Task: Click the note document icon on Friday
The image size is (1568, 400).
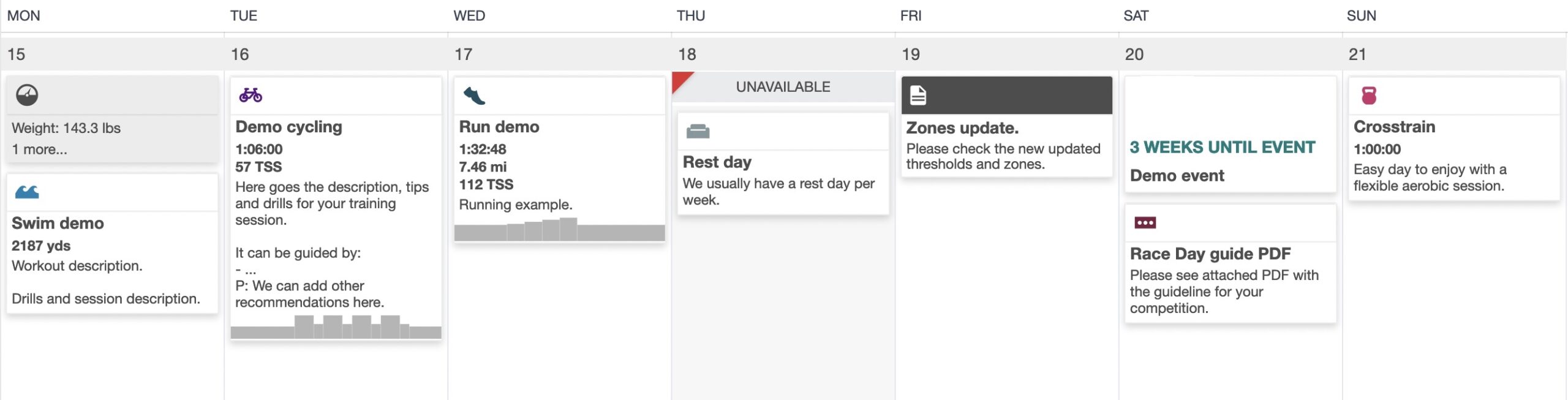Action: click(918, 96)
